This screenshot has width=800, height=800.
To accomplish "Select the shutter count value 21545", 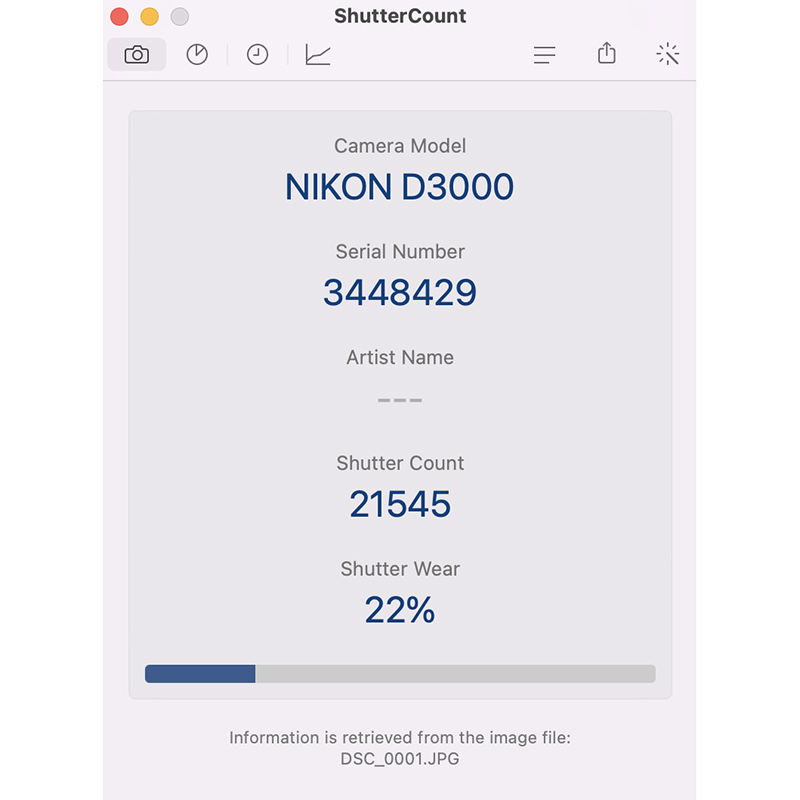I will 400,504.
